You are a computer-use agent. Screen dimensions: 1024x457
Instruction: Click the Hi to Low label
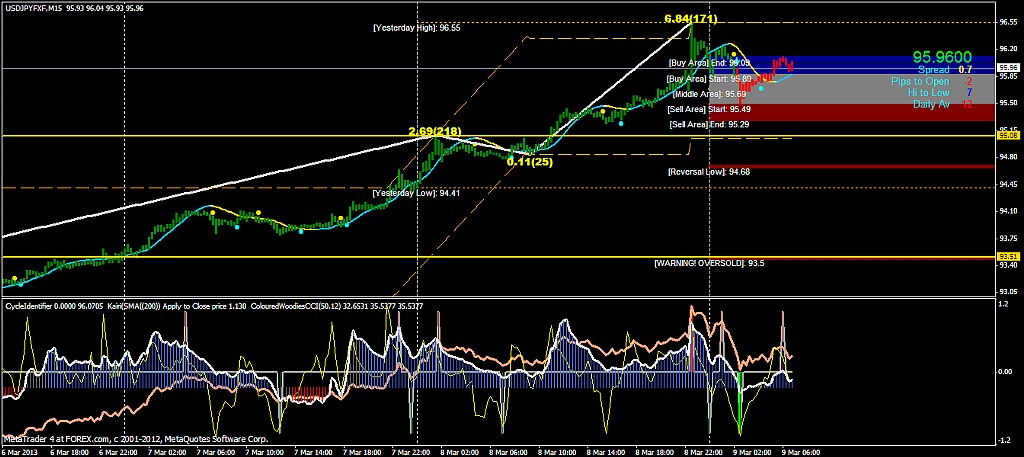[x=929, y=93]
